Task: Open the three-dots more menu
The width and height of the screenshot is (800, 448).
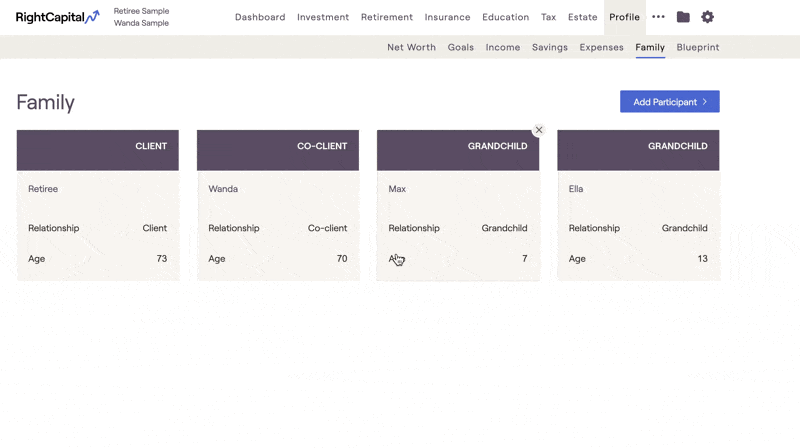Action: 658,17
